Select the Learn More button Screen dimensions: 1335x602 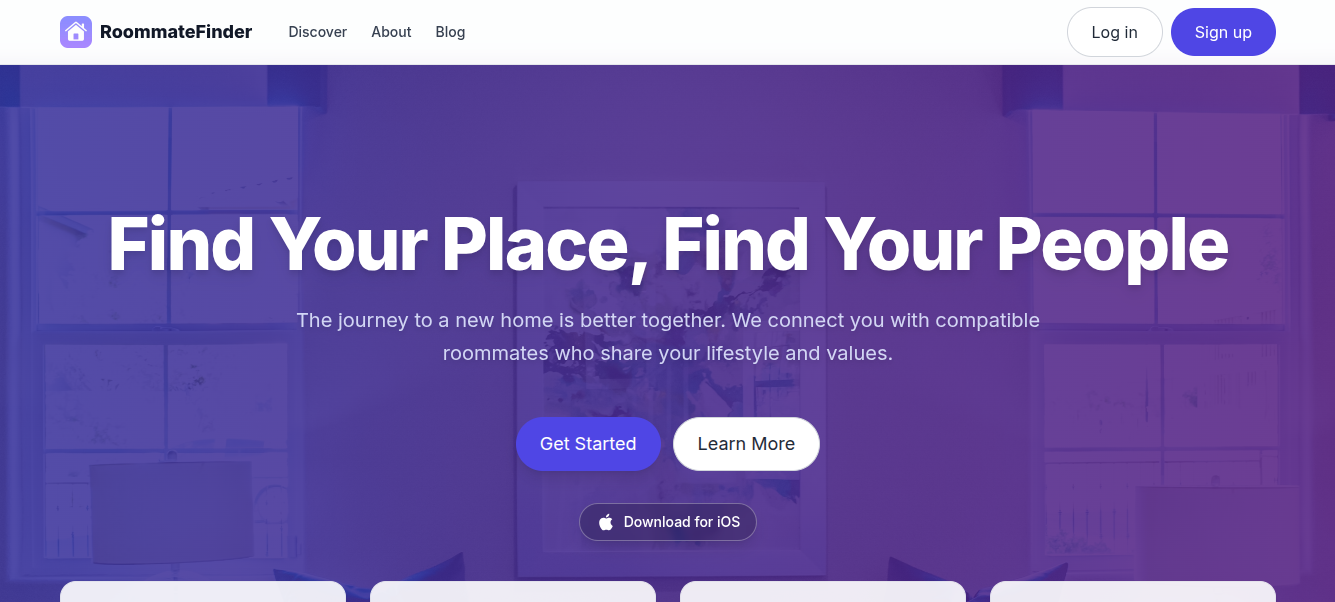[746, 444]
